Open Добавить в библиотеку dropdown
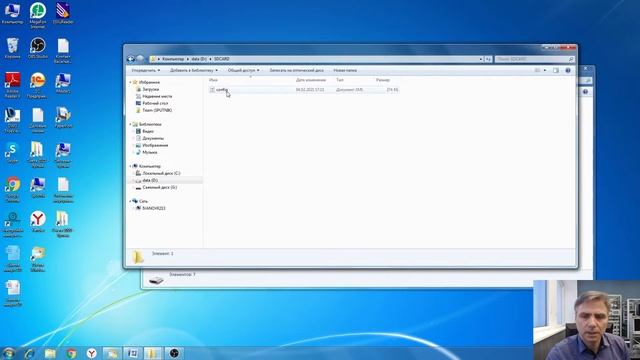 194,71
